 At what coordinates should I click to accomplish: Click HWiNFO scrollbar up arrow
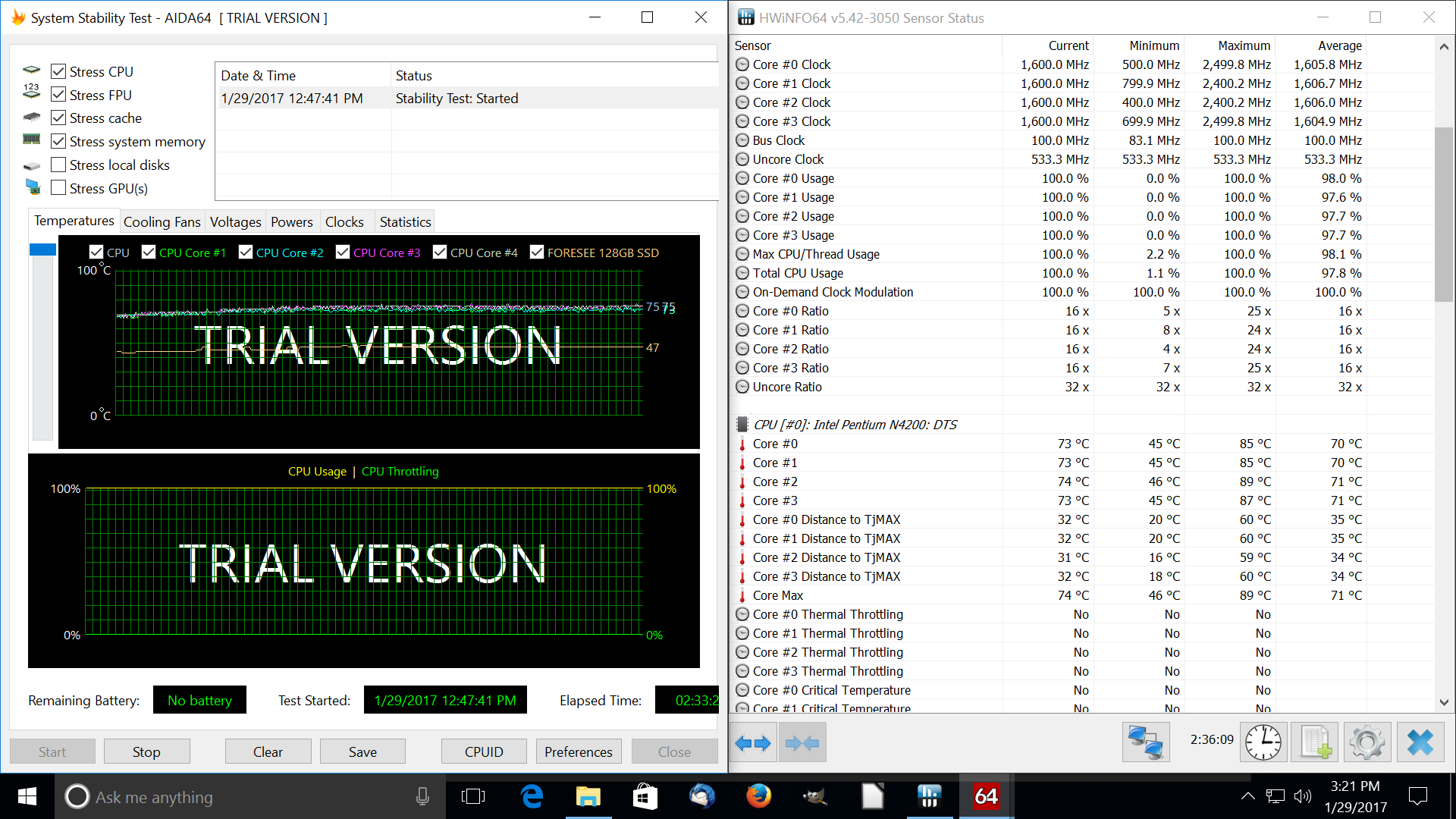(x=1444, y=46)
